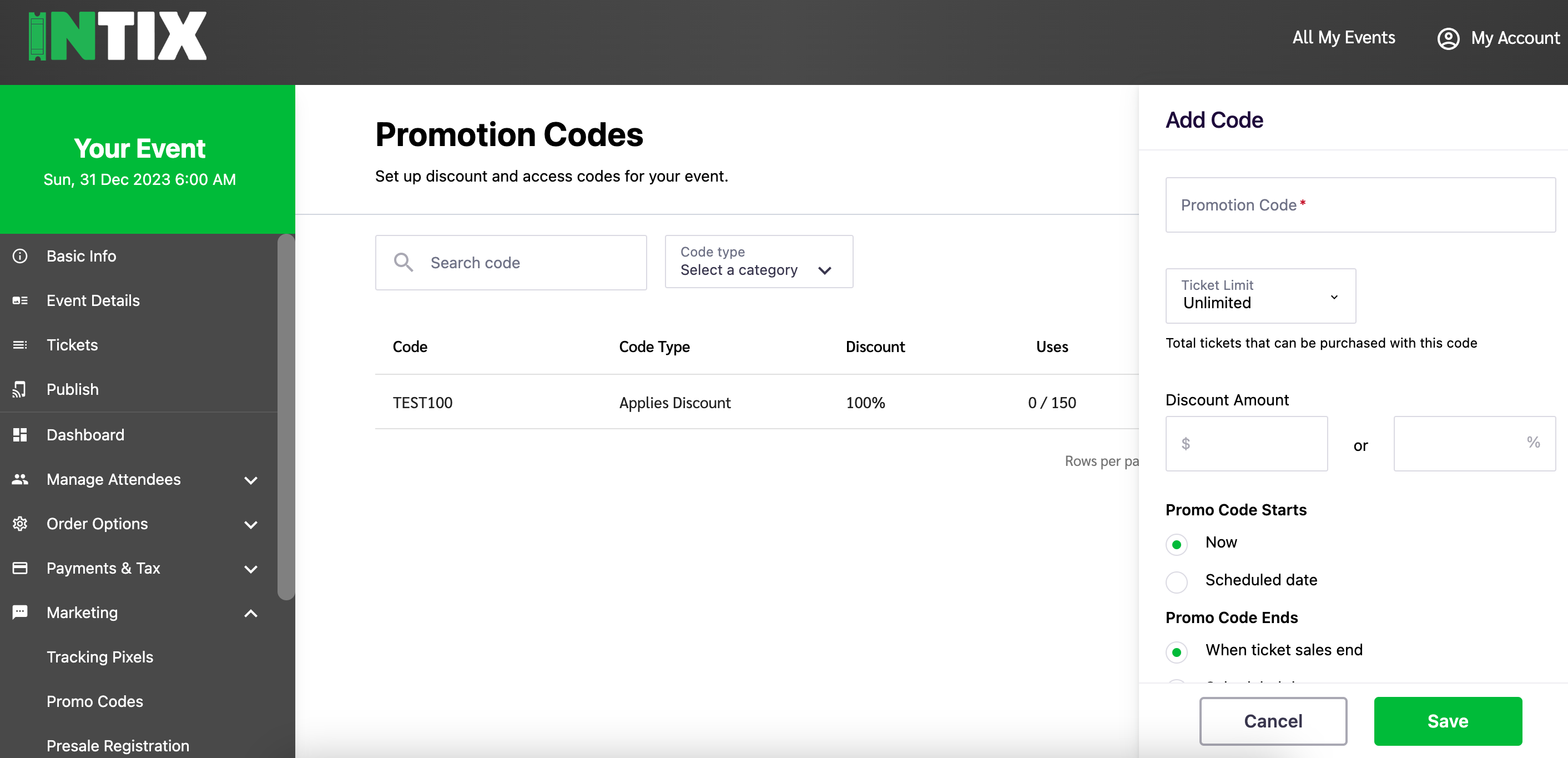Viewport: 1568px width, 758px height.
Task: Select the Scheduled date radio button
Action: (x=1177, y=580)
